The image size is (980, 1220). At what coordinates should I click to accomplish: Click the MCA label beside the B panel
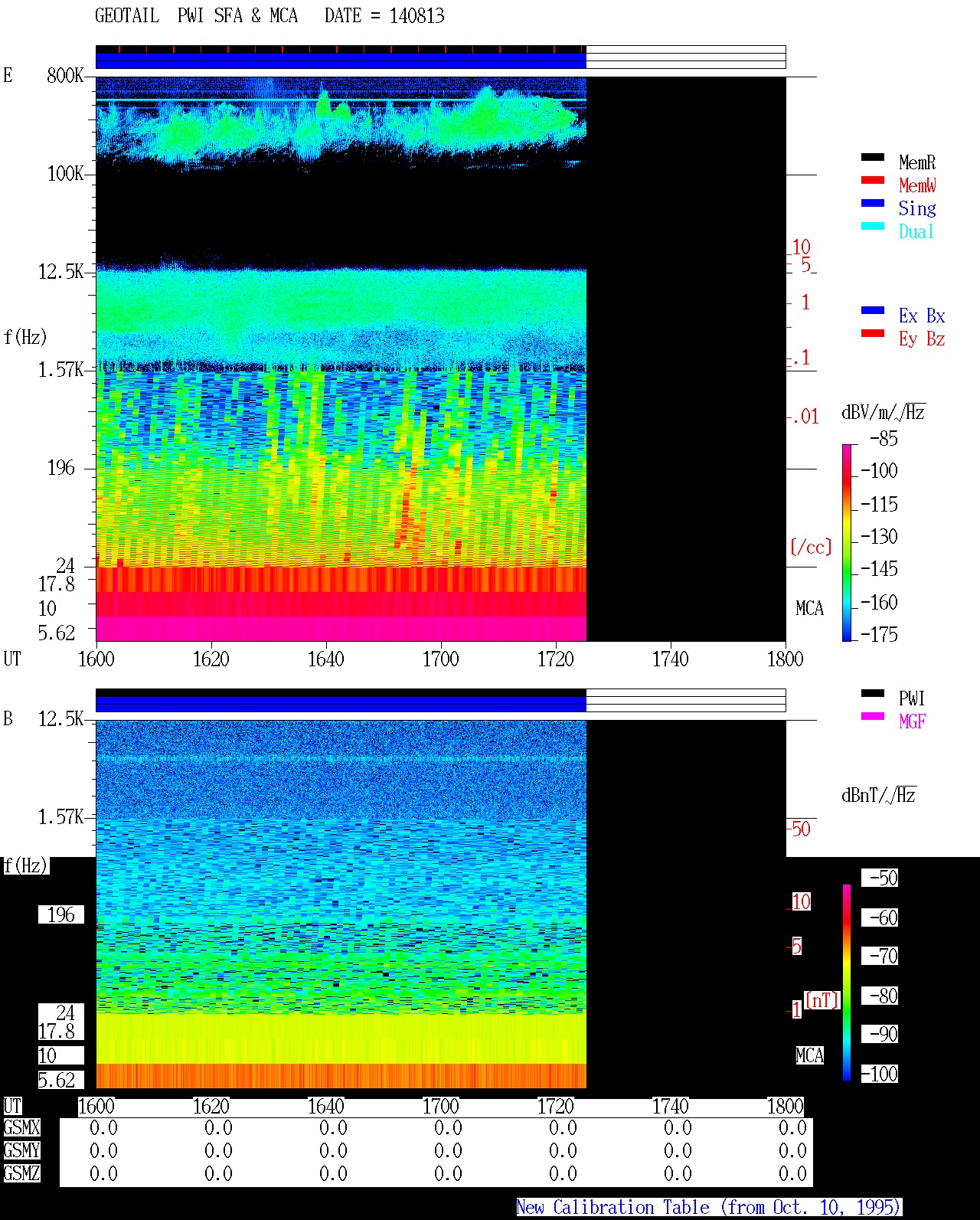[809, 1055]
